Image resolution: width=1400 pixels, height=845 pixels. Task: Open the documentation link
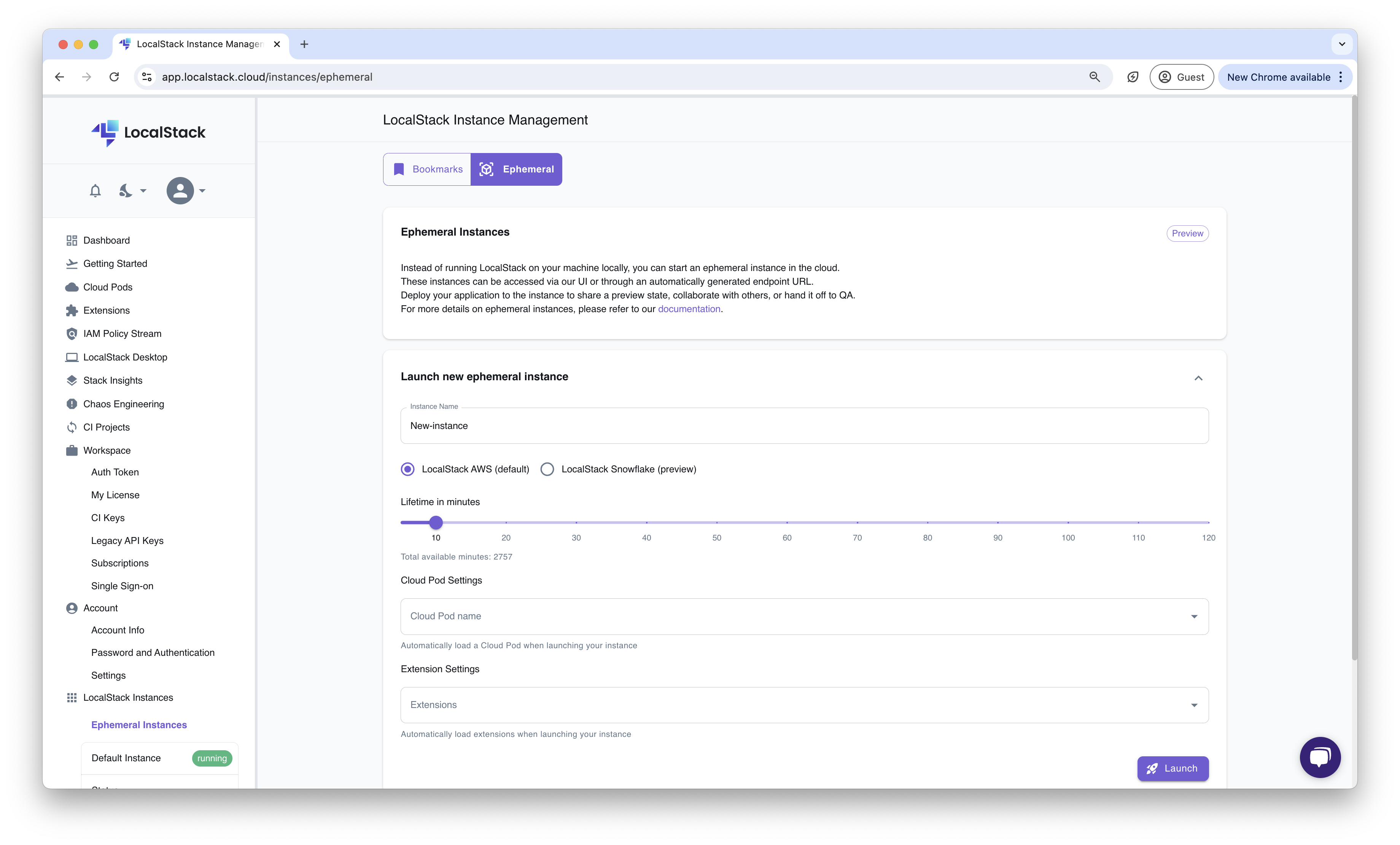(x=689, y=309)
